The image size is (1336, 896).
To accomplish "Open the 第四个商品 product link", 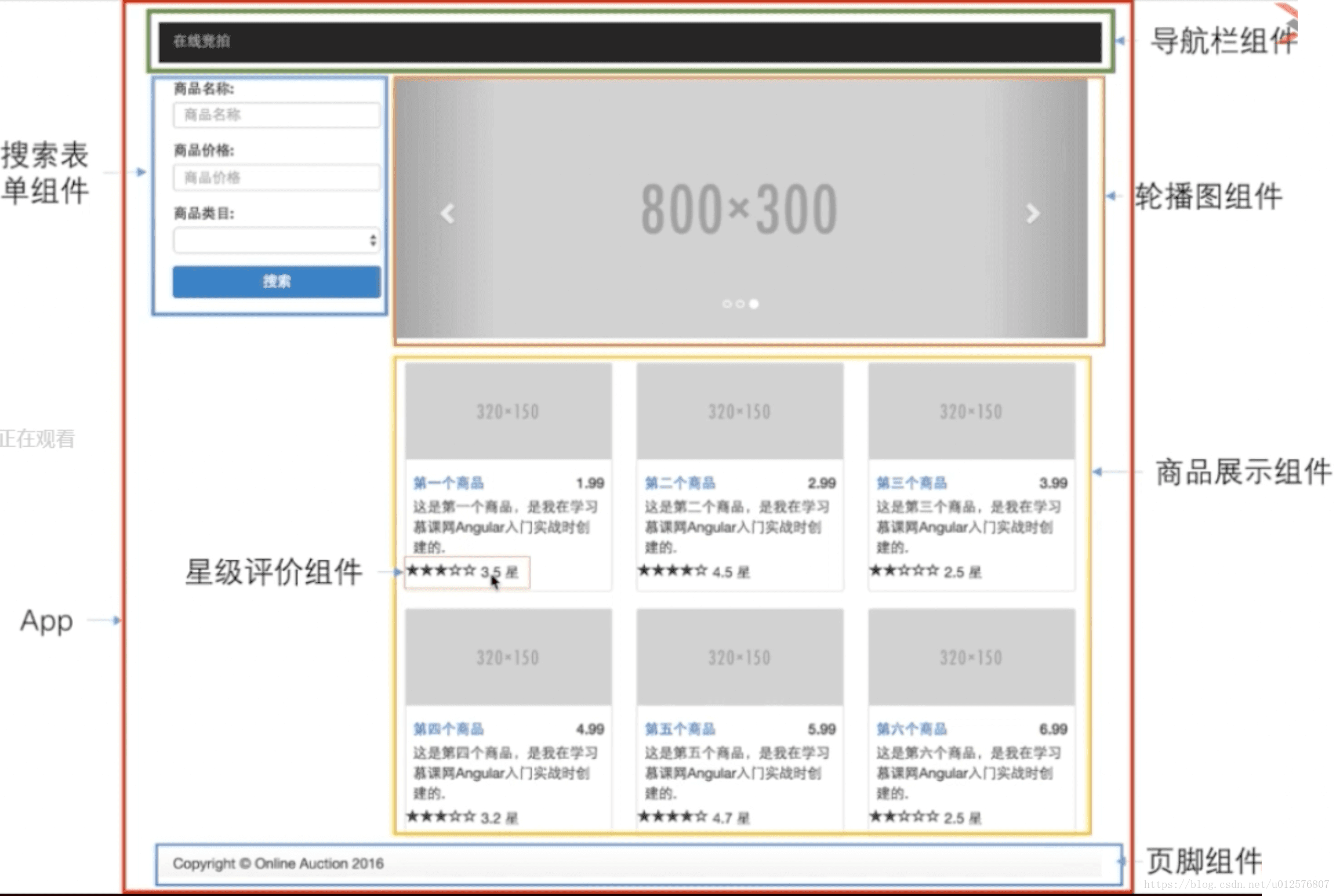I will pyautogui.click(x=448, y=729).
